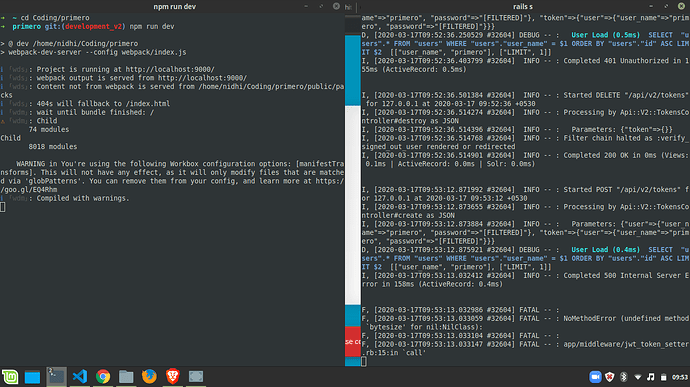The width and height of the screenshot is (690, 387).
Task: Launch Firefox from the taskbar
Action: point(149,376)
